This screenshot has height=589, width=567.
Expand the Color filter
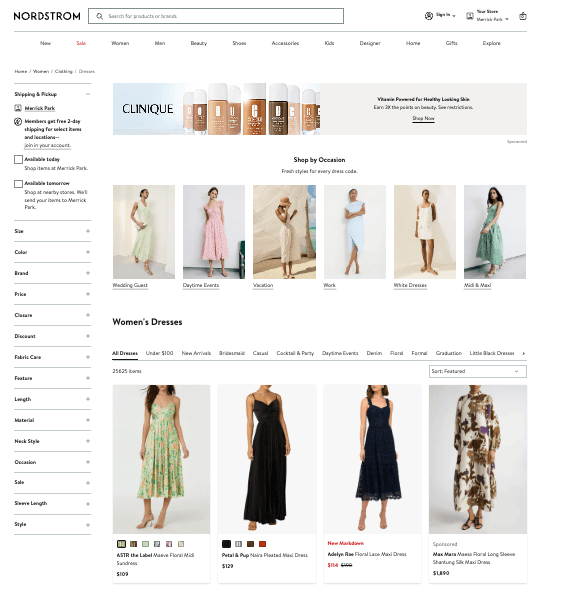[x=88, y=252]
